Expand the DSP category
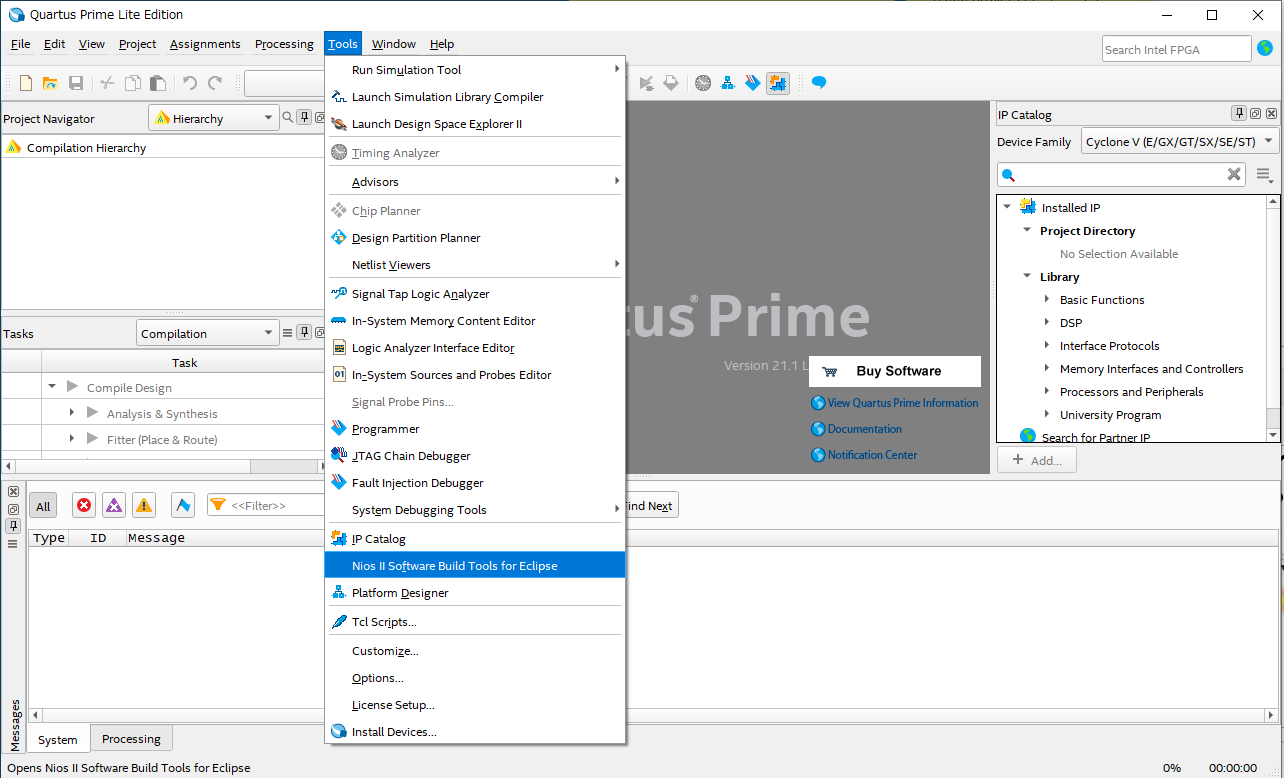Screen dimensions: 1284x778 click(1047, 322)
